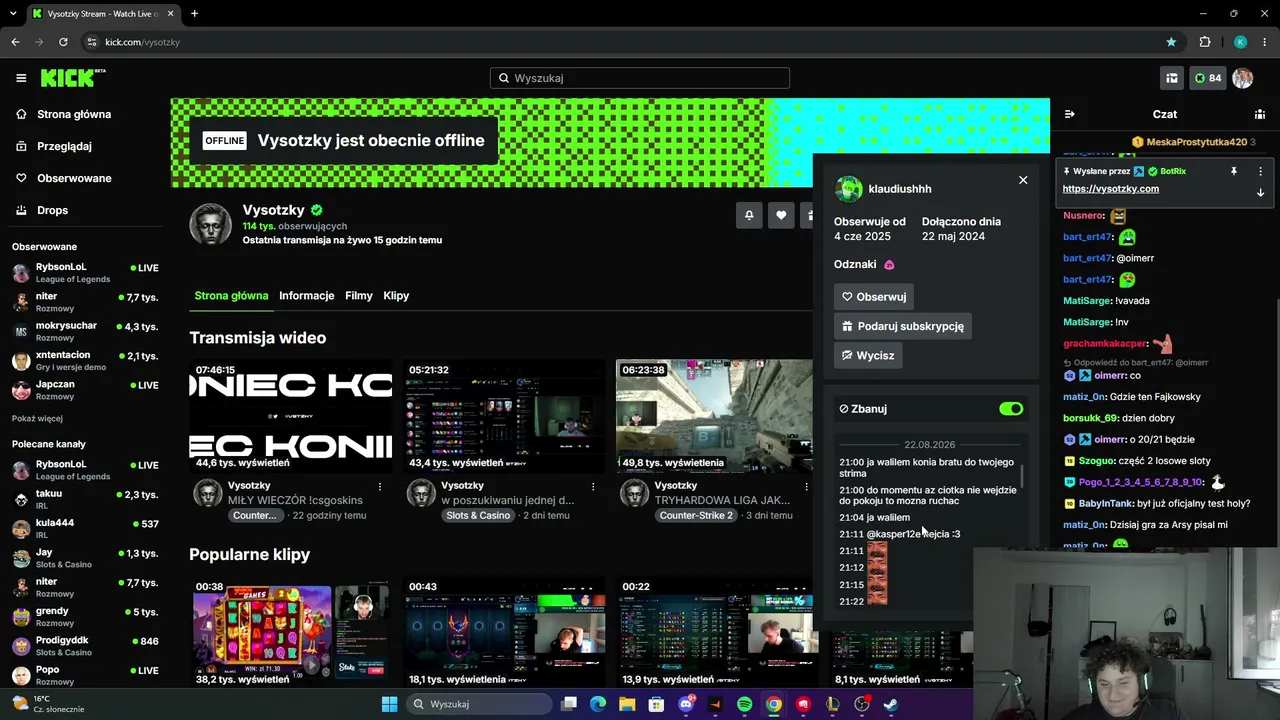This screenshot has width=1280, height=720.
Task: Switch to the Filmy tab
Action: (359, 296)
